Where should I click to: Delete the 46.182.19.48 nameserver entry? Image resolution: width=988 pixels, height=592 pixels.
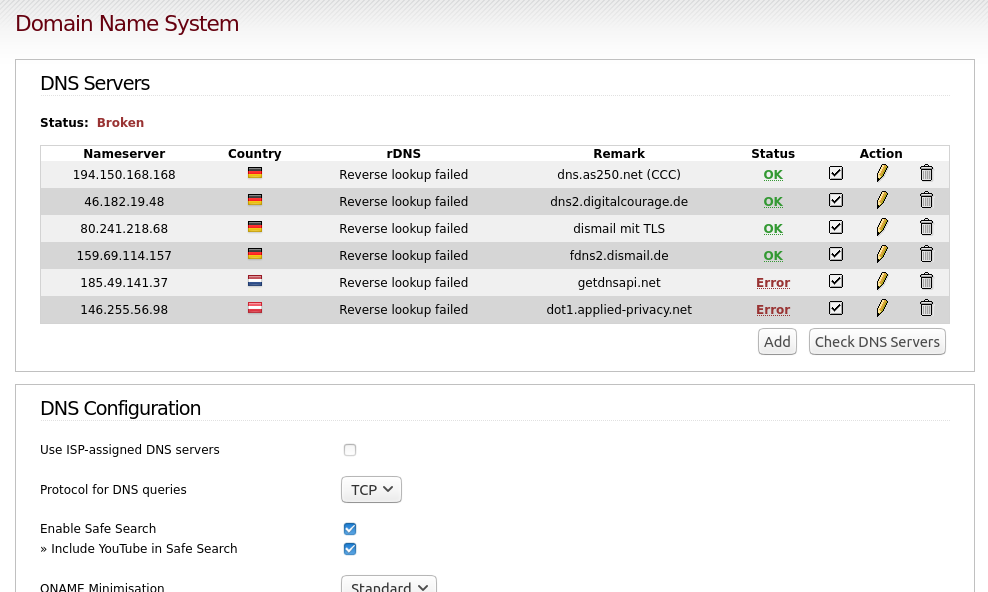926,200
